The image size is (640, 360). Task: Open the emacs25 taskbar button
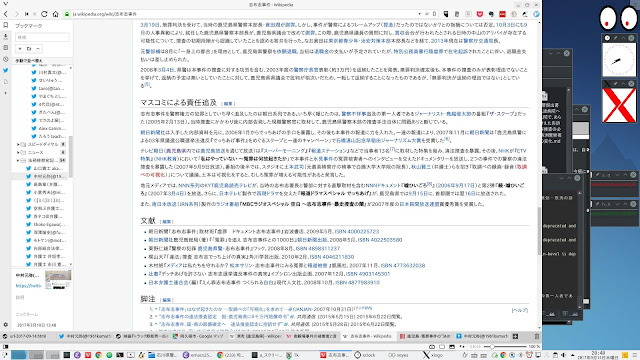197,355
